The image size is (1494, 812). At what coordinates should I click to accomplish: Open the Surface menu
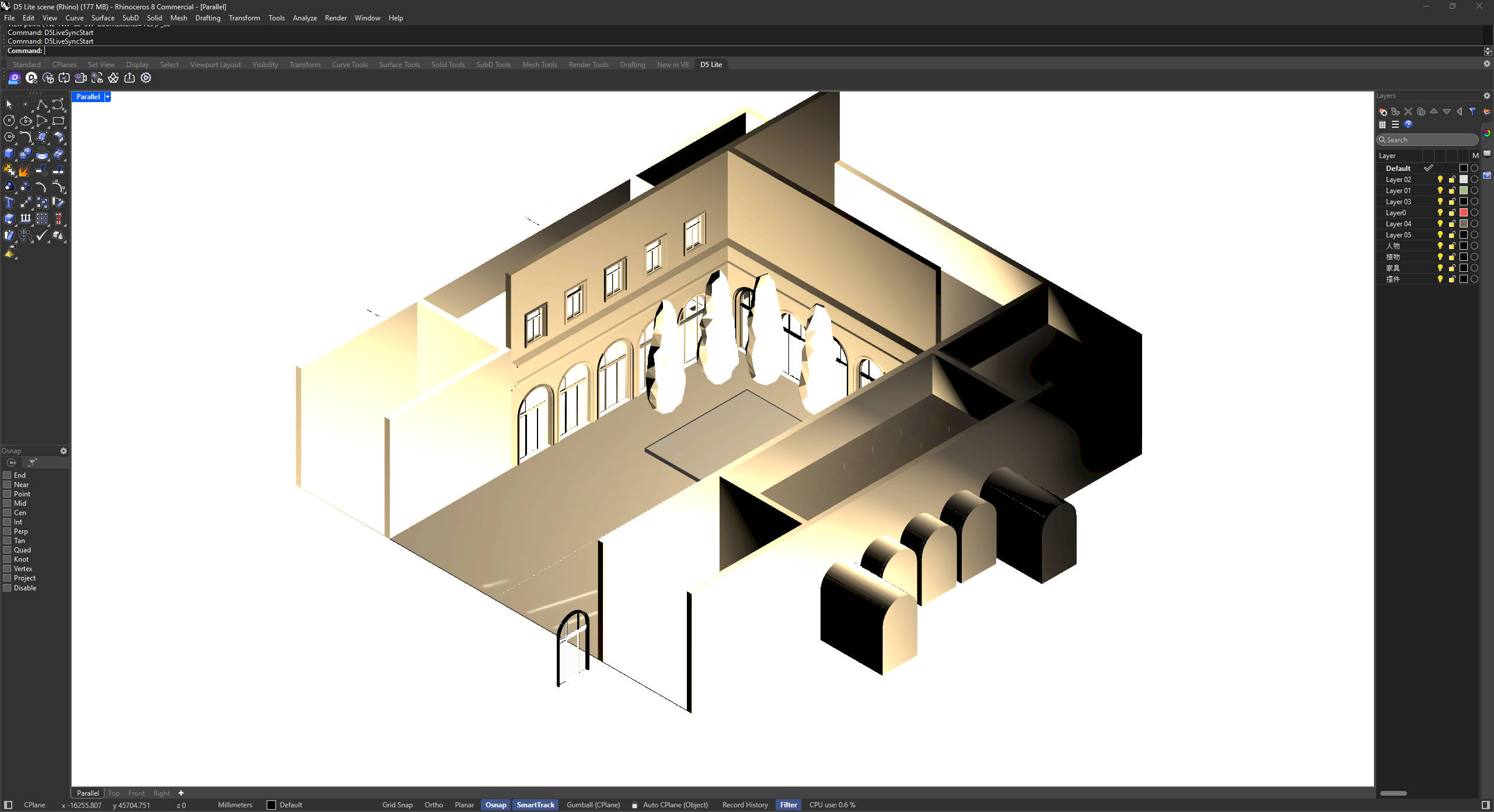click(103, 18)
